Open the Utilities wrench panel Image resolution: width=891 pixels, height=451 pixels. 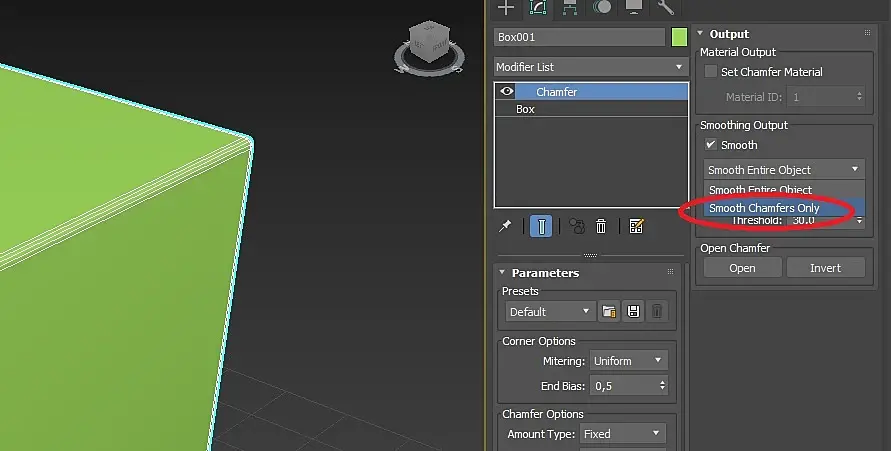tap(665, 7)
